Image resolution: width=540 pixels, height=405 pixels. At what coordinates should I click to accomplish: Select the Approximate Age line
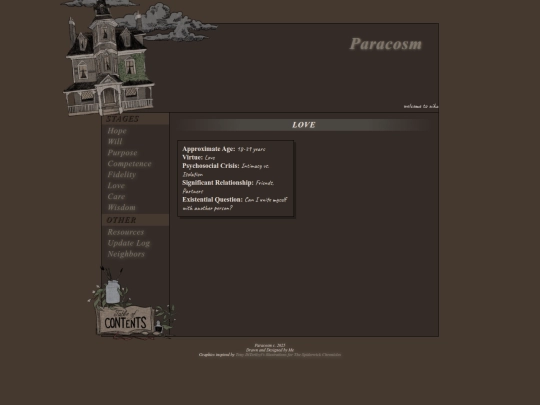point(224,149)
